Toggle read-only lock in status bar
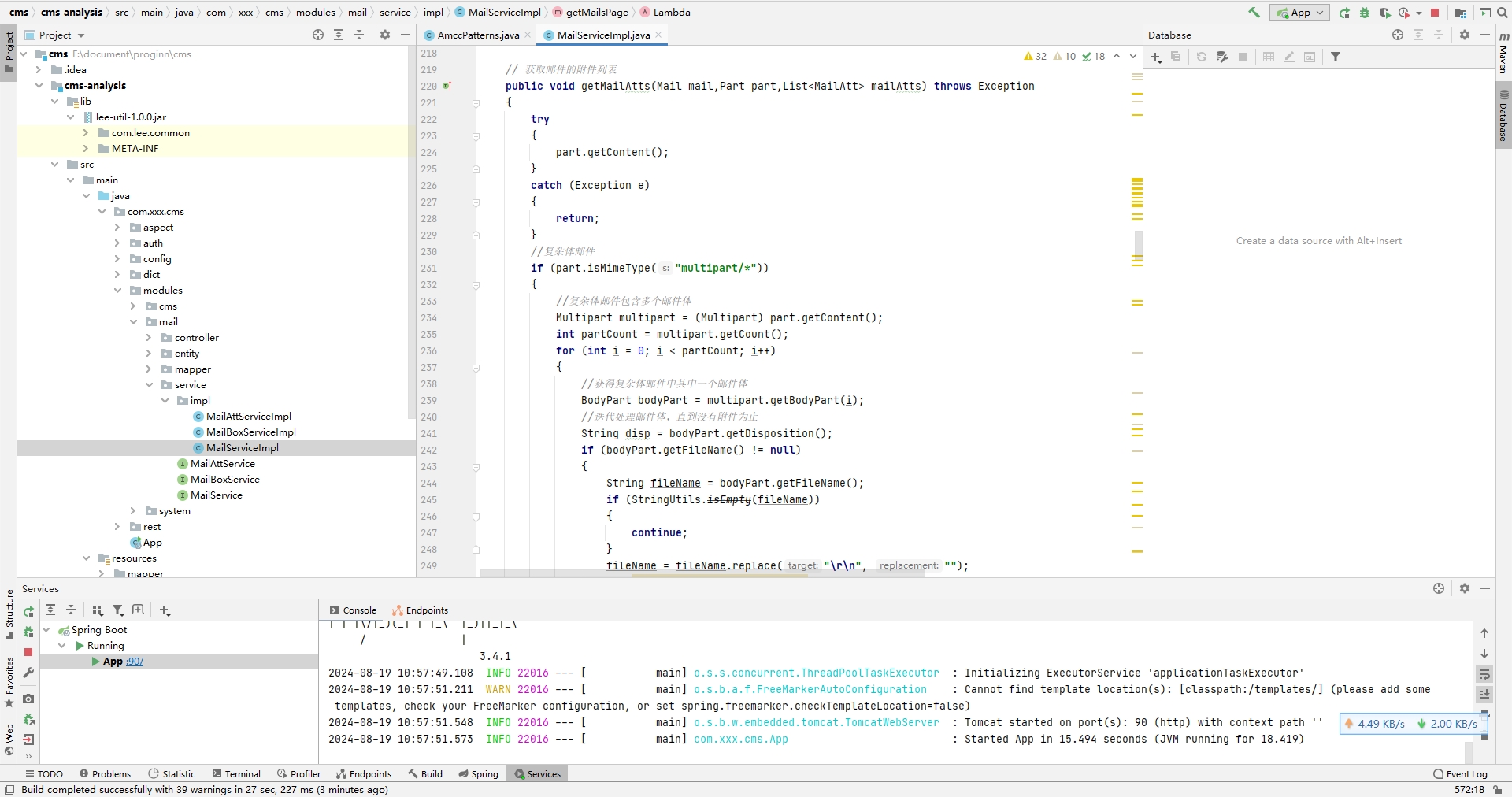The height and width of the screenshot is (797, 1512). click(1497, 790)
